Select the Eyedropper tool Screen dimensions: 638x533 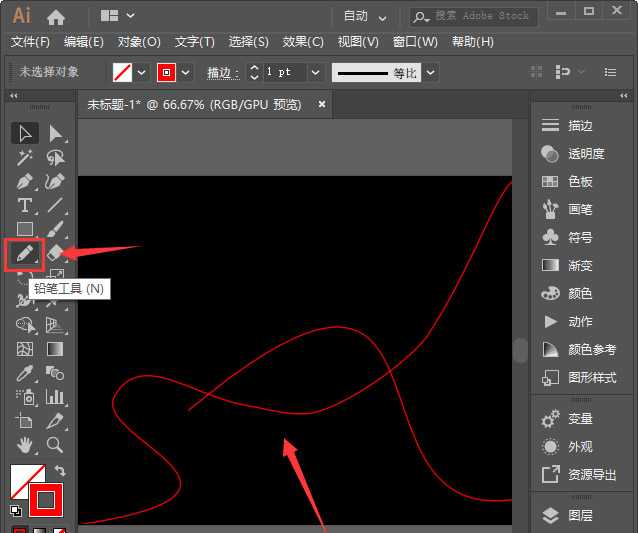pos(25,373)
